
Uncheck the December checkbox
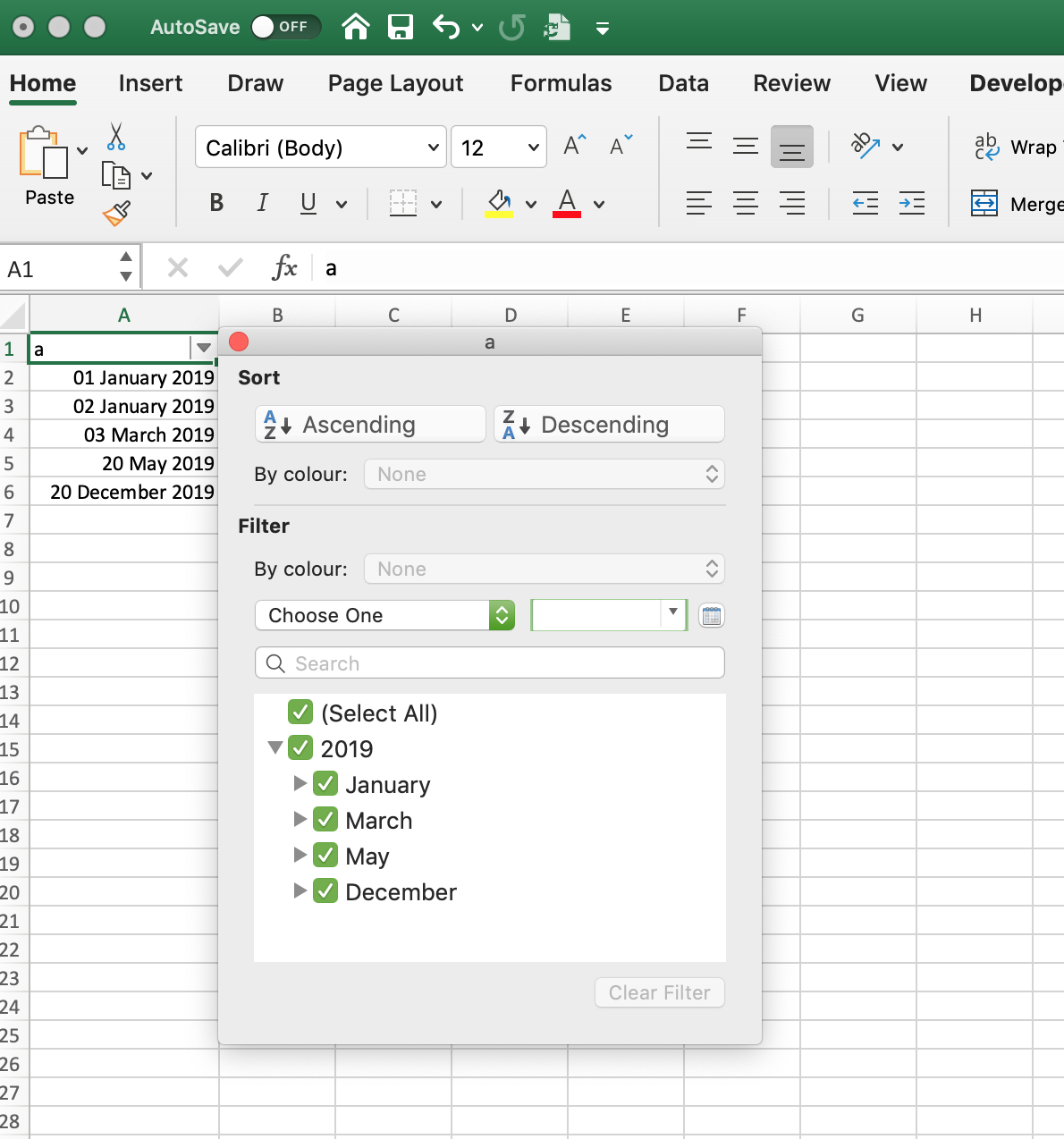325,891
